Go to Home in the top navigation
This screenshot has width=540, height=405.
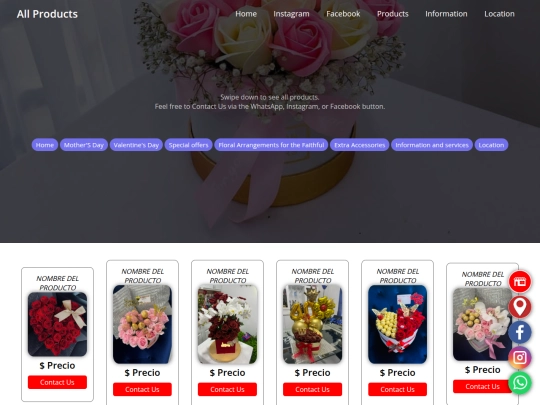[x=246, y=14]
